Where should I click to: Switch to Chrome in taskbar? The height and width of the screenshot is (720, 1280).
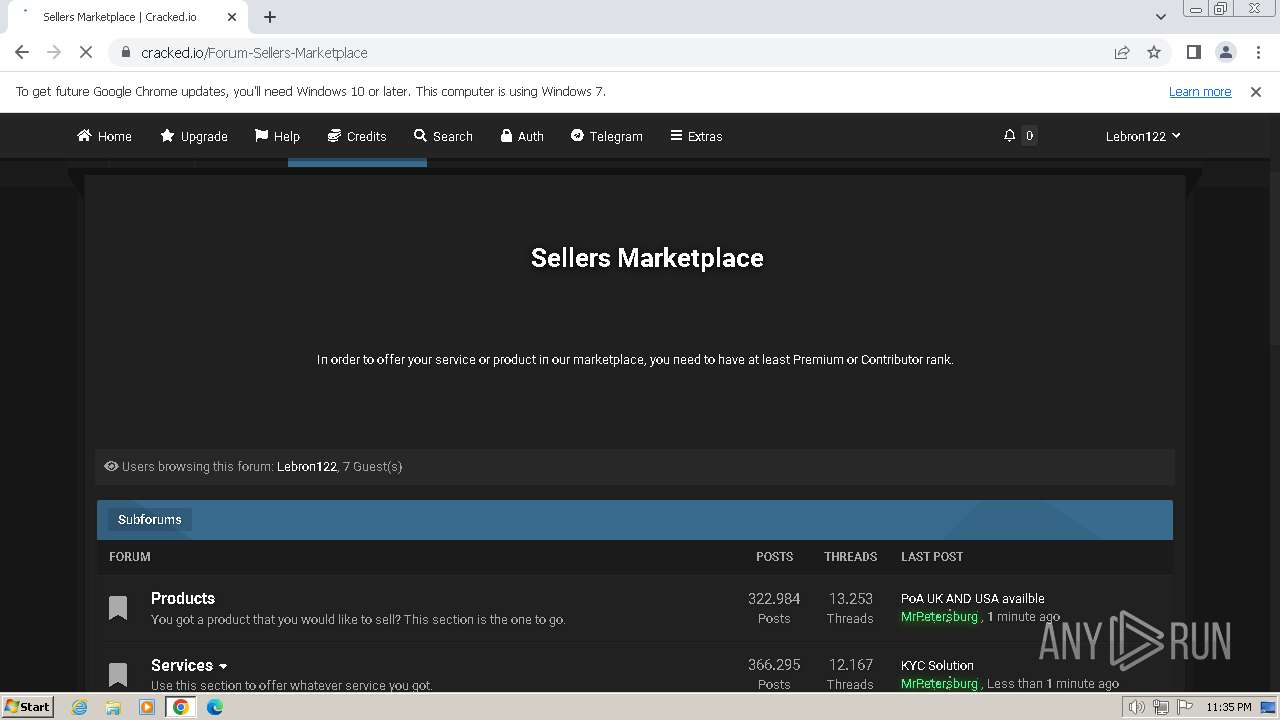click(181, 707)
